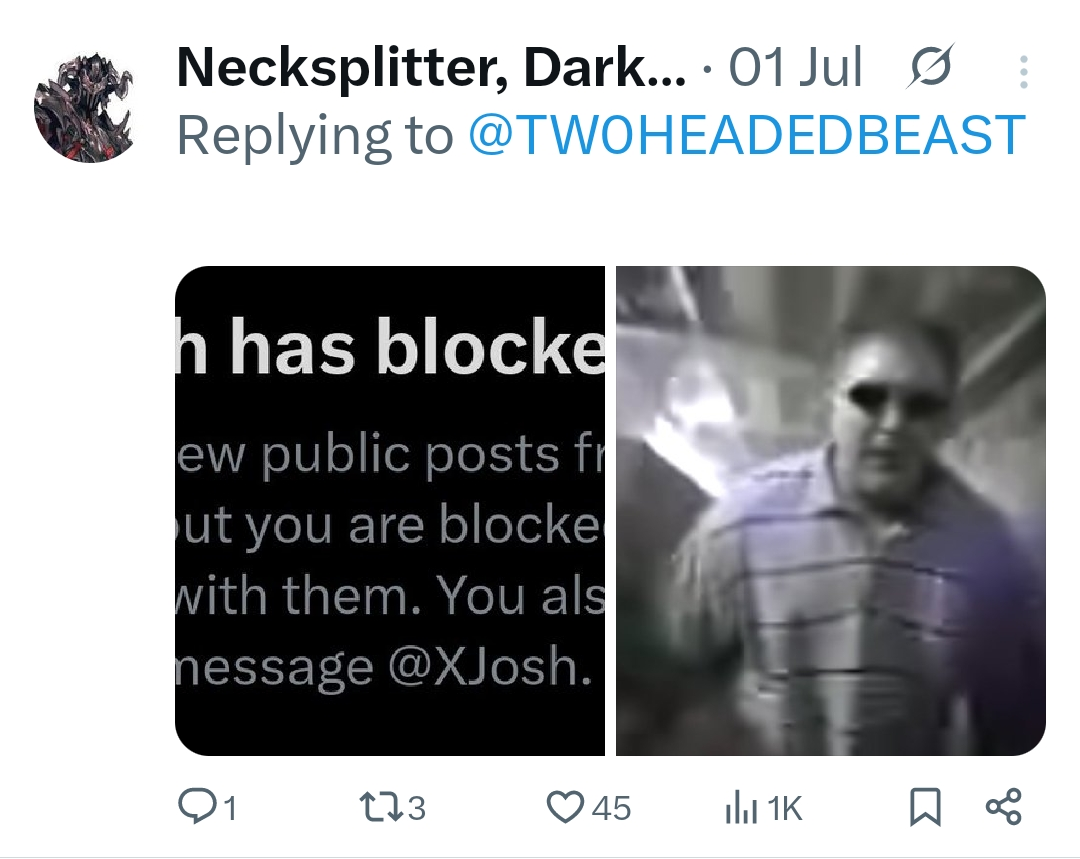Viewport: 1080px width, 859px height.
Task: Click the Necksplitter, Dark... display name
Action: point(431,68)
